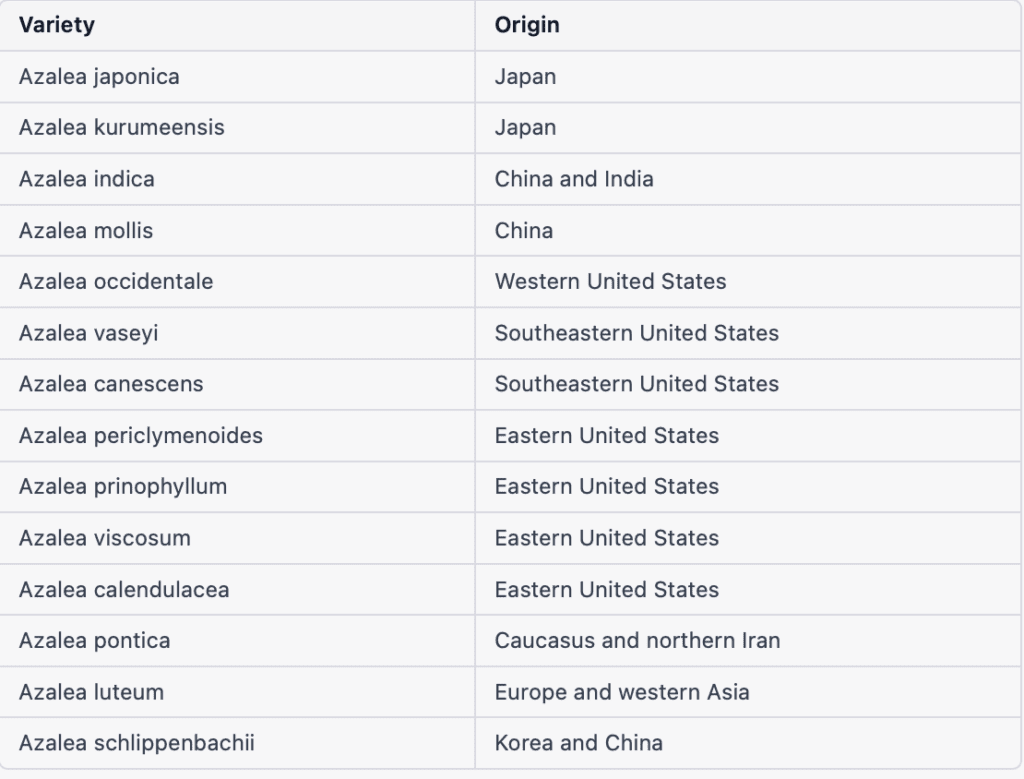Click the Variety column header
1024x779 pixels.
click(x=57, y=25)
